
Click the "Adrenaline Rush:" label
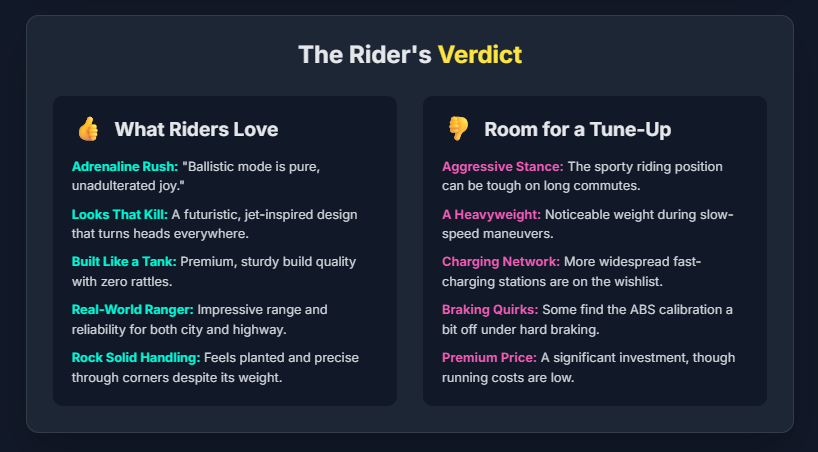125,167
